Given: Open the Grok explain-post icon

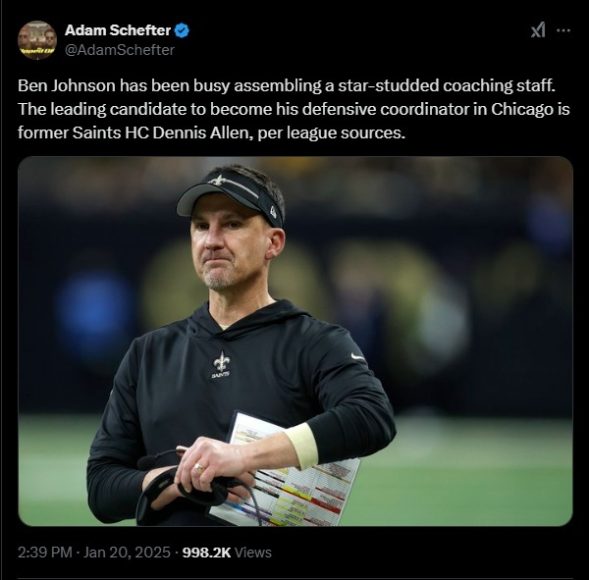Looking at the screenshot, I should click(x=538, y=30).
